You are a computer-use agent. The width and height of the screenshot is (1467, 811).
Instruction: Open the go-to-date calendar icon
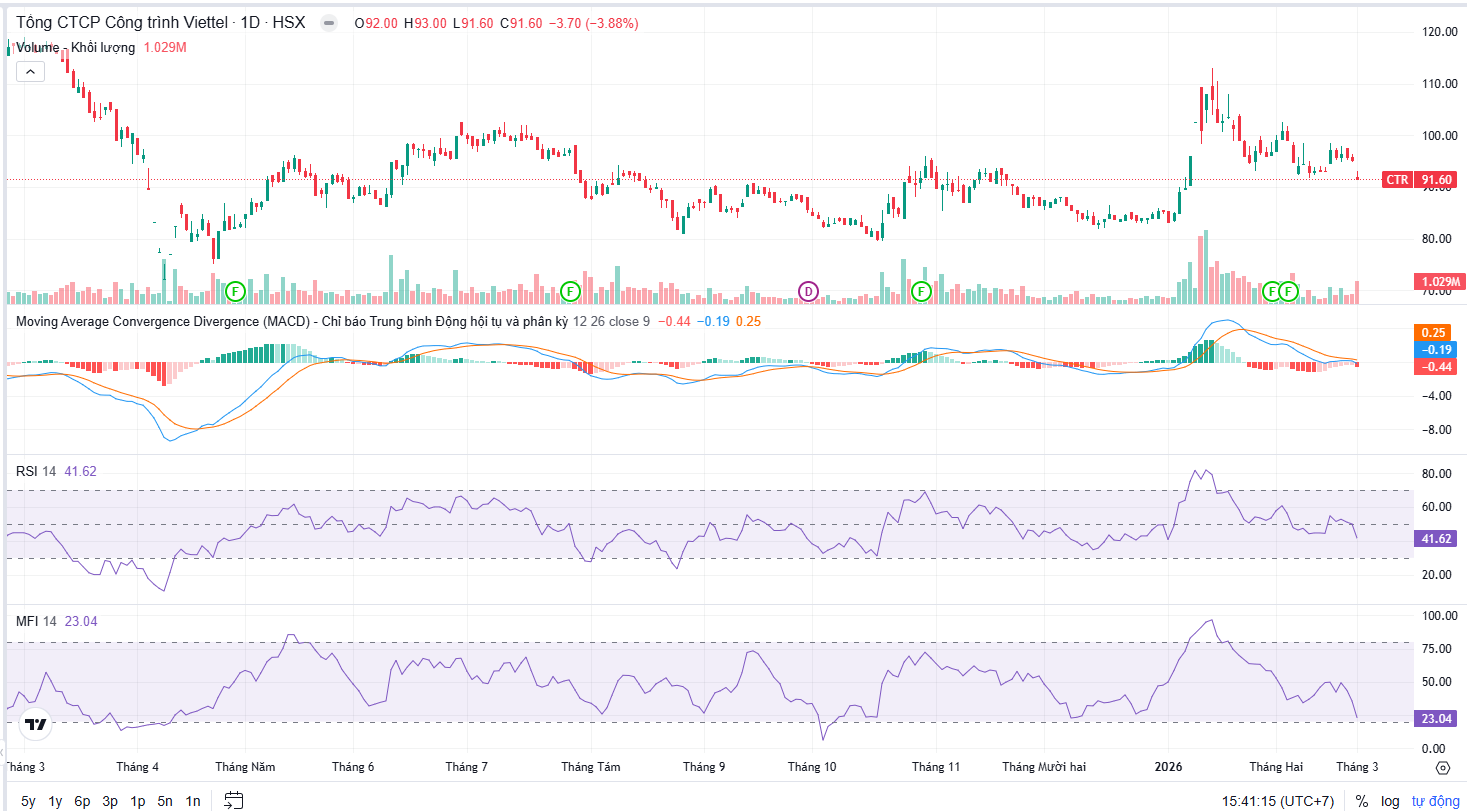click(233, 800)
